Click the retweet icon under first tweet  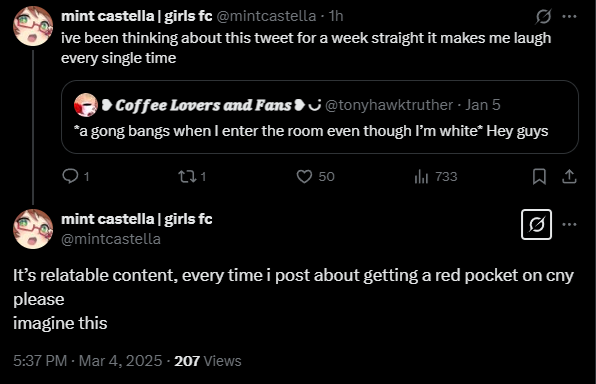click(187, 176)
